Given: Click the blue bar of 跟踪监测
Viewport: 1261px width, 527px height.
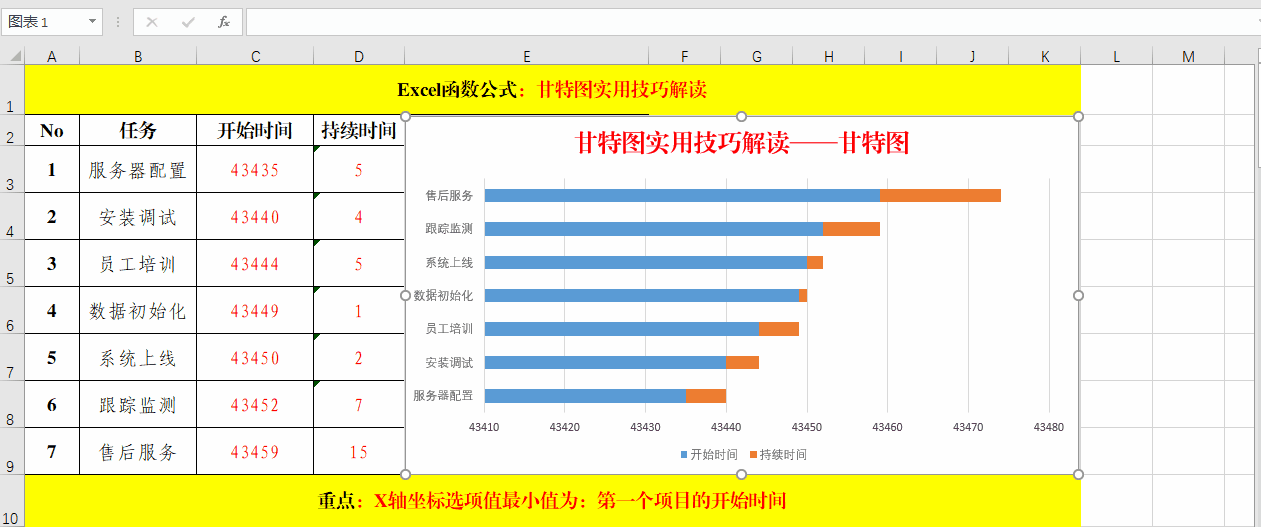Looking at the screenshot, I should pos(654,229).
